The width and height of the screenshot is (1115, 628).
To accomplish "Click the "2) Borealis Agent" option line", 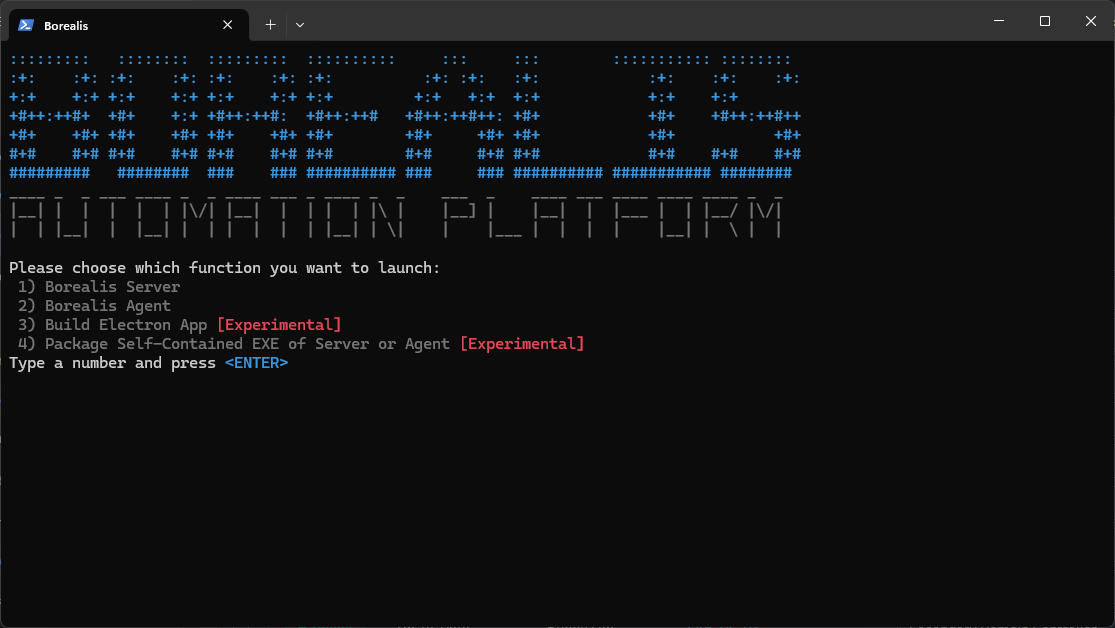I will click(95, 306).
